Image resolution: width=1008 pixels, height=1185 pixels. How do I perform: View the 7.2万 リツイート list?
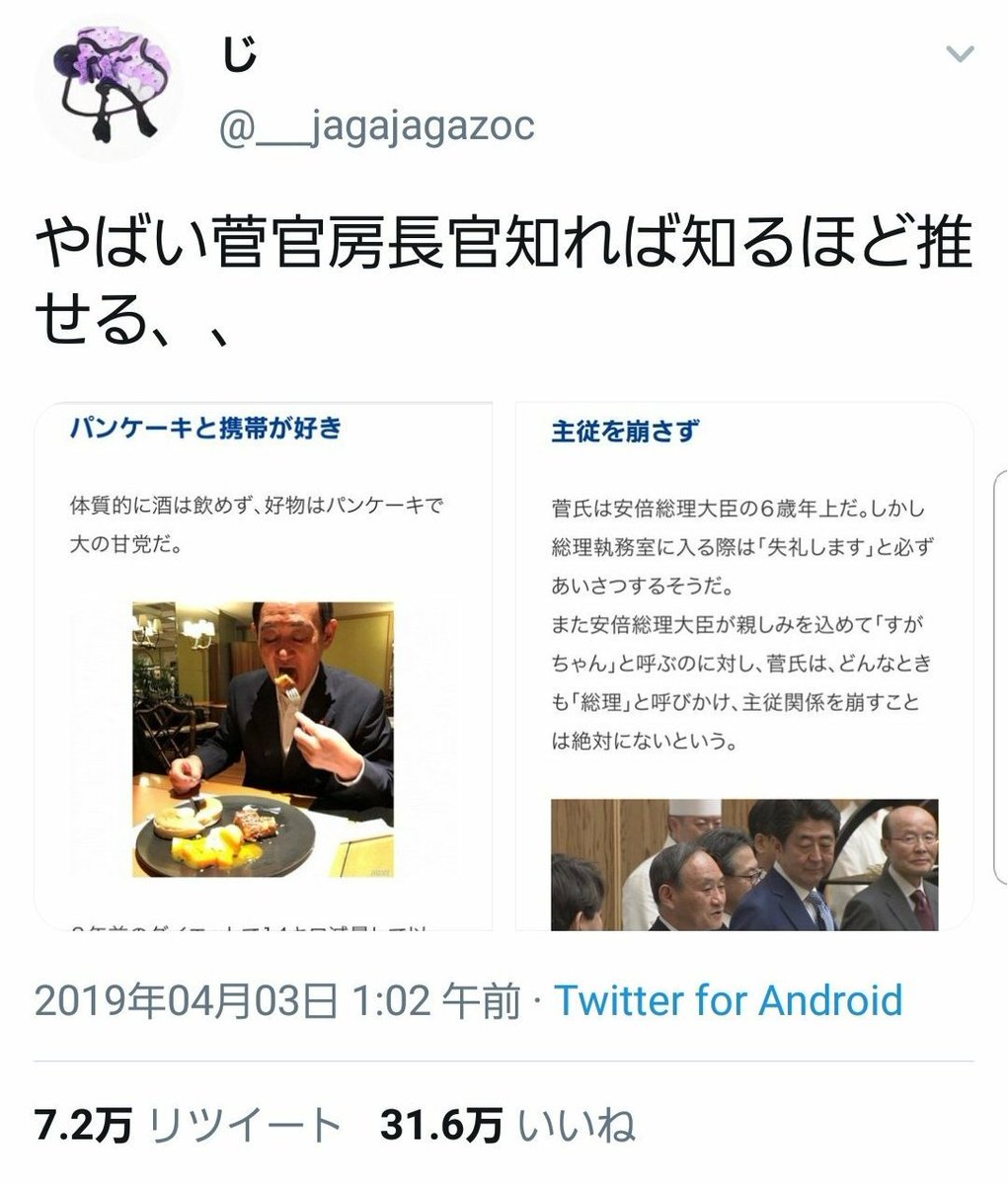(x=188, y=1126)
